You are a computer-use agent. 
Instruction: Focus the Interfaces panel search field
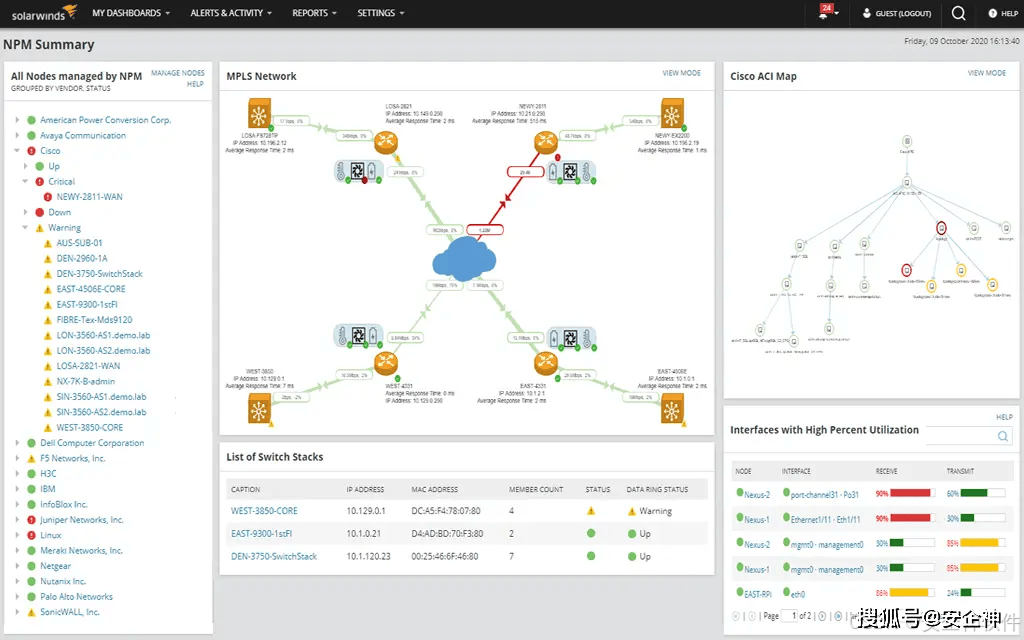click(969, 436)
